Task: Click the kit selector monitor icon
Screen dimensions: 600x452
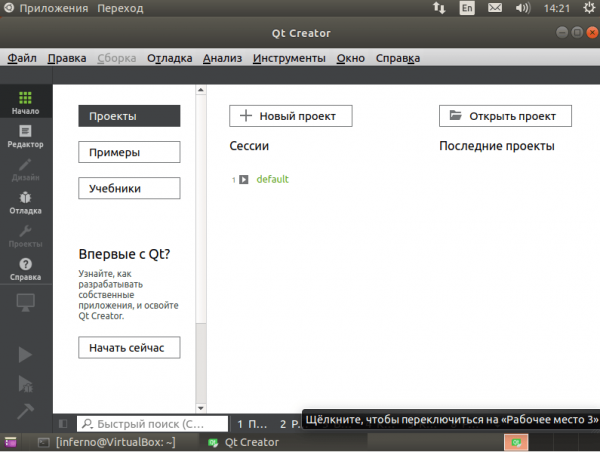Action: pos(26,303)
